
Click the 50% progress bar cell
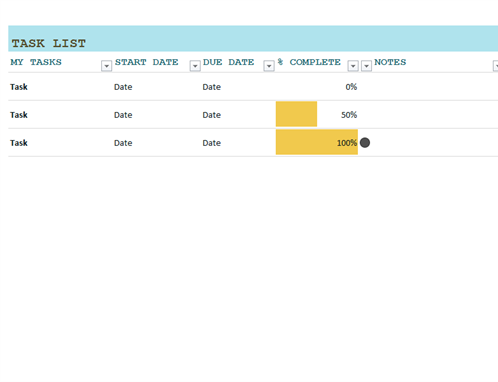coord(317,114)
